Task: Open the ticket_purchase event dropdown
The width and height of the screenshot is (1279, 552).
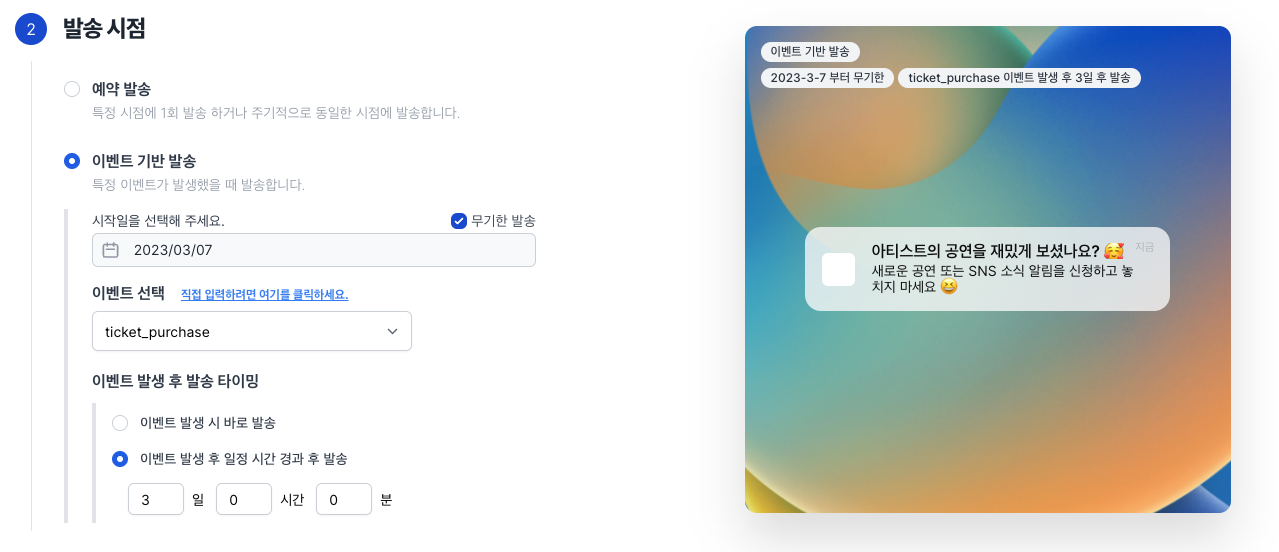Action: click(250, 332)
